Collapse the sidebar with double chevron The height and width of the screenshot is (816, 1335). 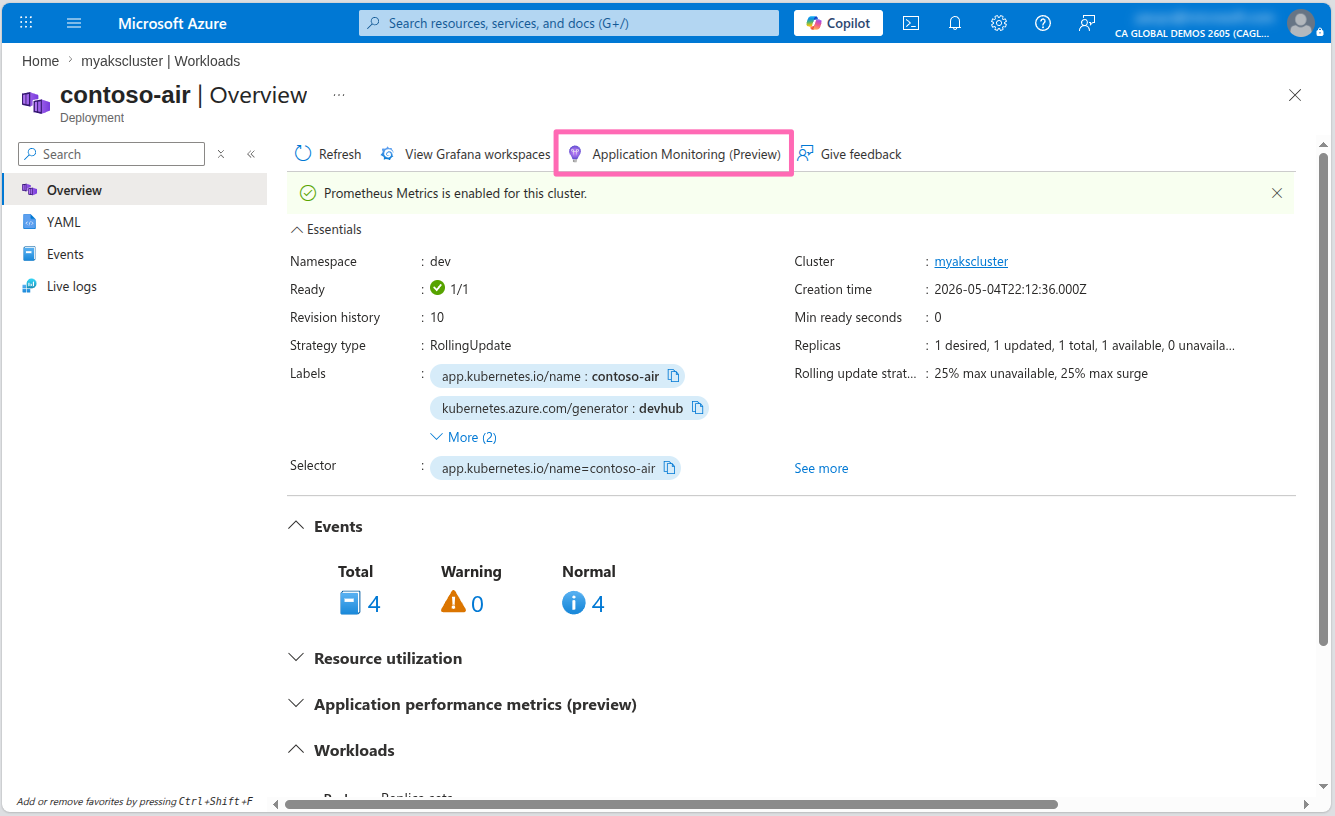(x=251, y=154)
